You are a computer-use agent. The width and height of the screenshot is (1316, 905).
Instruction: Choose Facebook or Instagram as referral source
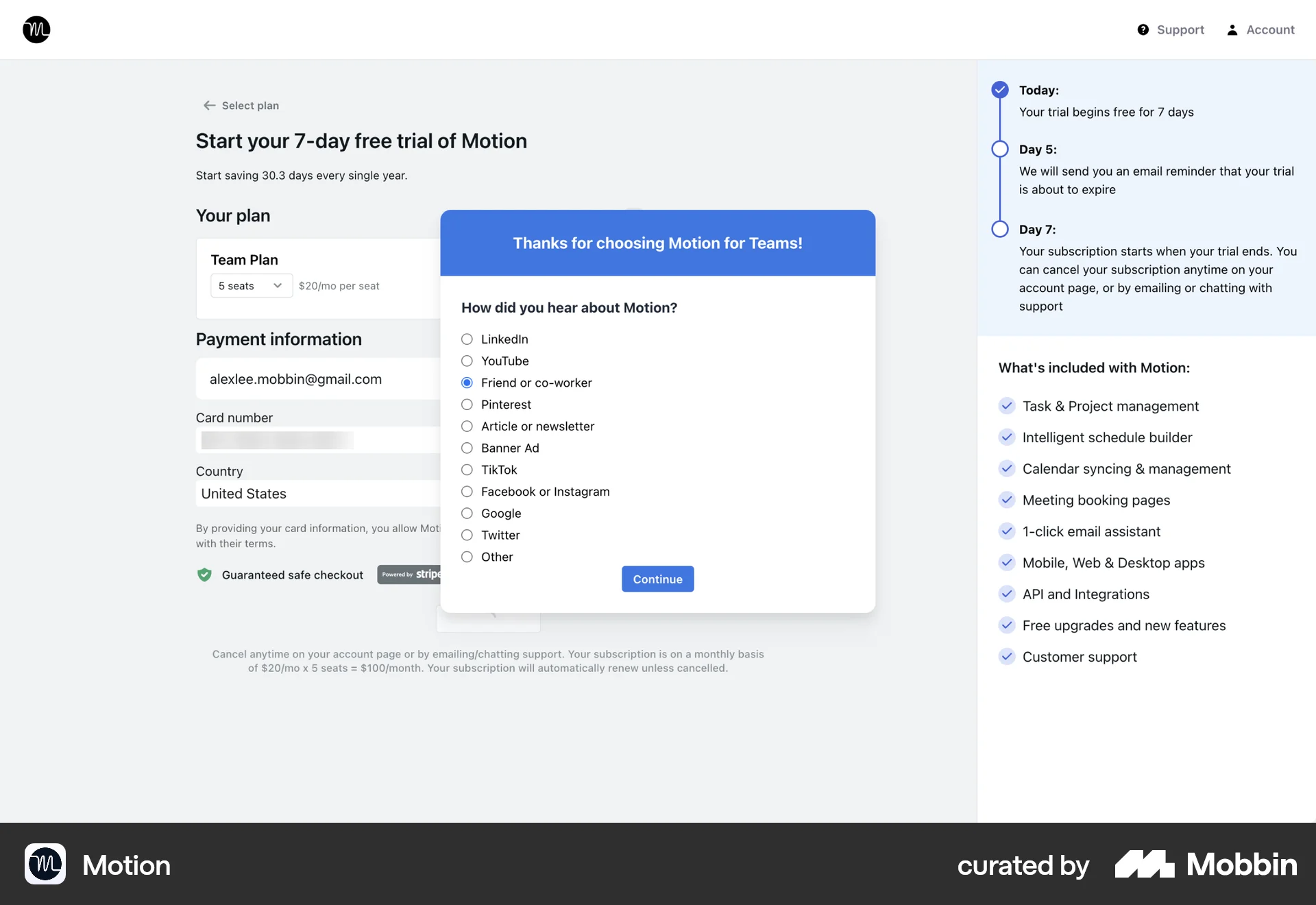[x=467, y=492]
